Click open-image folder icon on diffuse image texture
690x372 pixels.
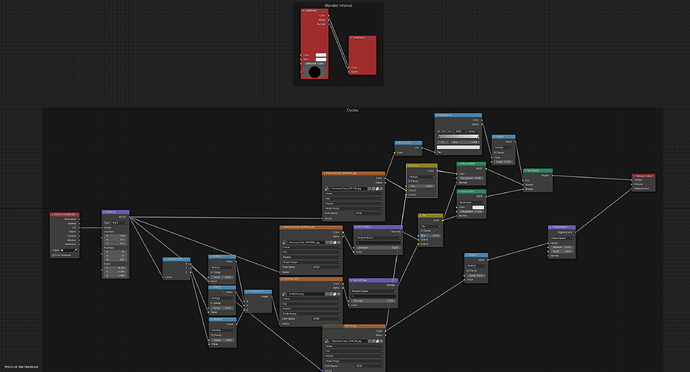(377, 188)
